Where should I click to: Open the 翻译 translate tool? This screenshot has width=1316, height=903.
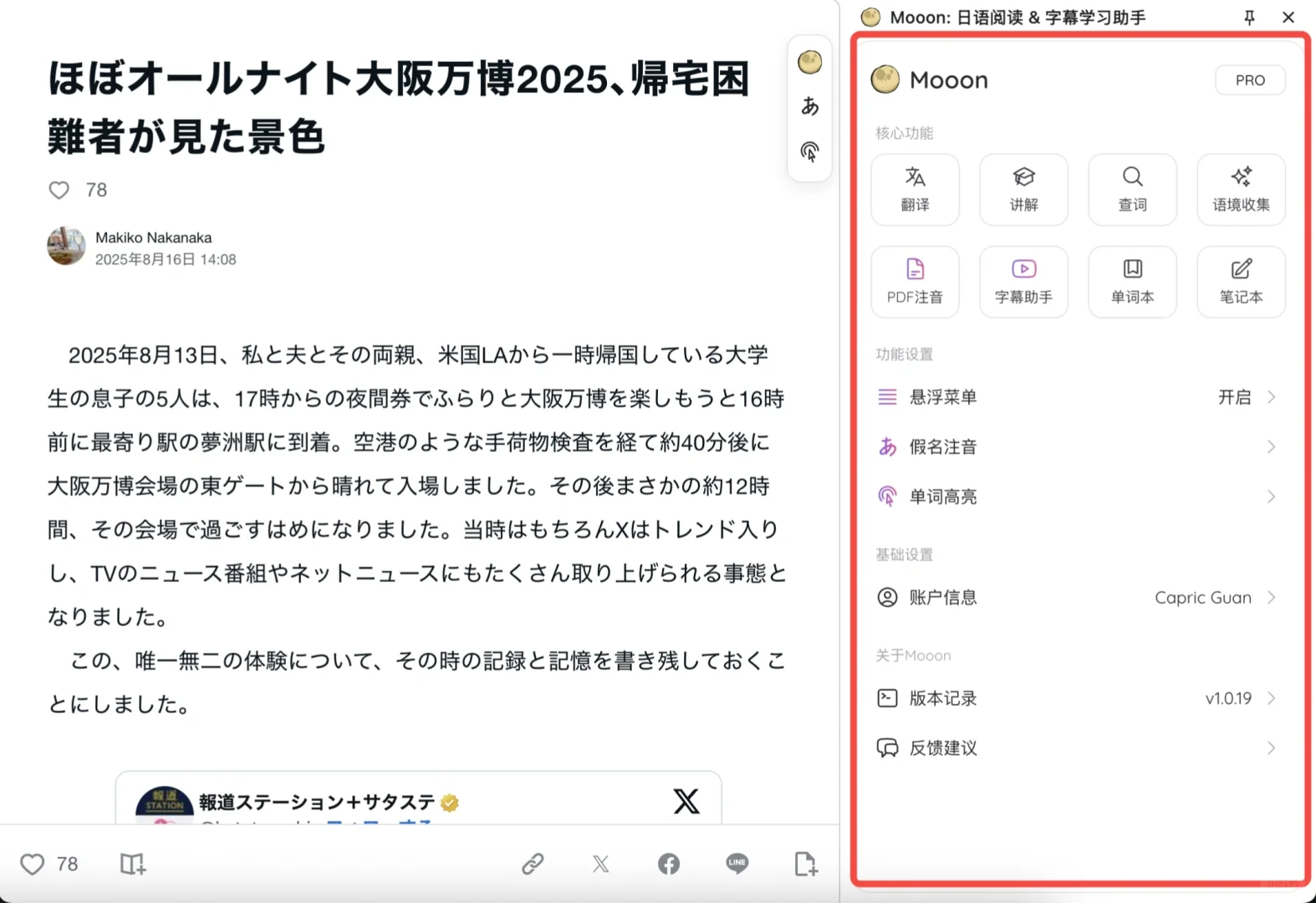click(915, 190)
